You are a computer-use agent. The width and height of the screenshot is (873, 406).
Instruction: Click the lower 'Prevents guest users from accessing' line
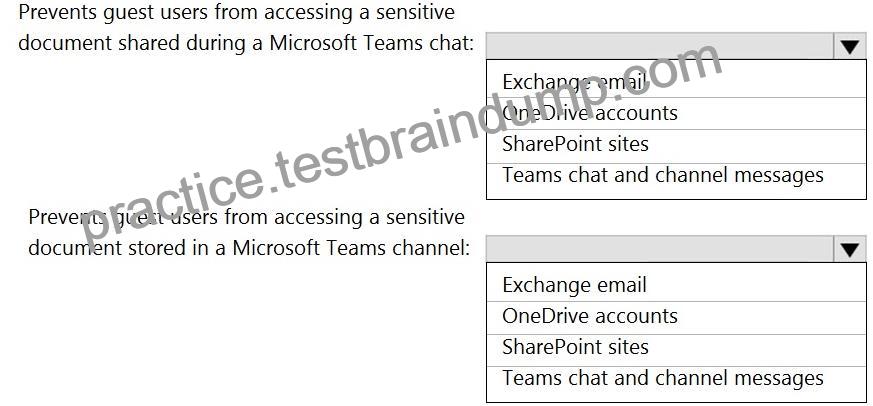pos(246,217)
